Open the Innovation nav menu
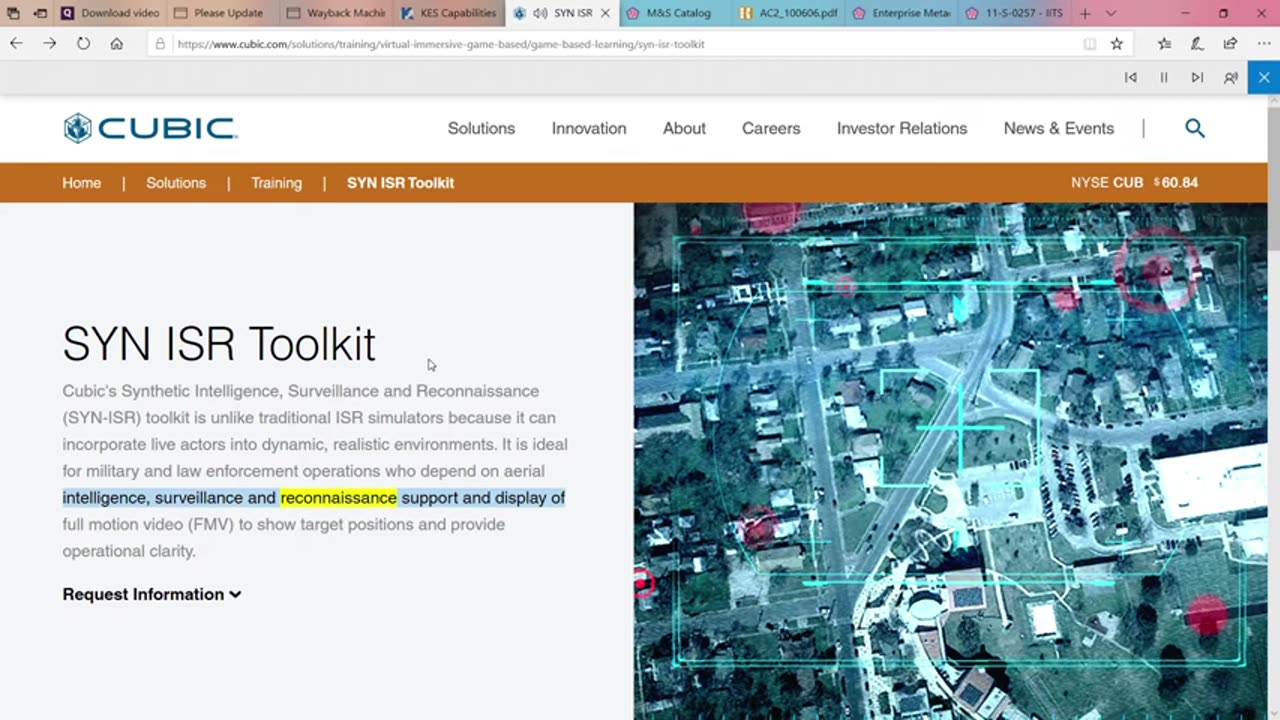Viewport: 1280px width, 720px height. (589, 128)
